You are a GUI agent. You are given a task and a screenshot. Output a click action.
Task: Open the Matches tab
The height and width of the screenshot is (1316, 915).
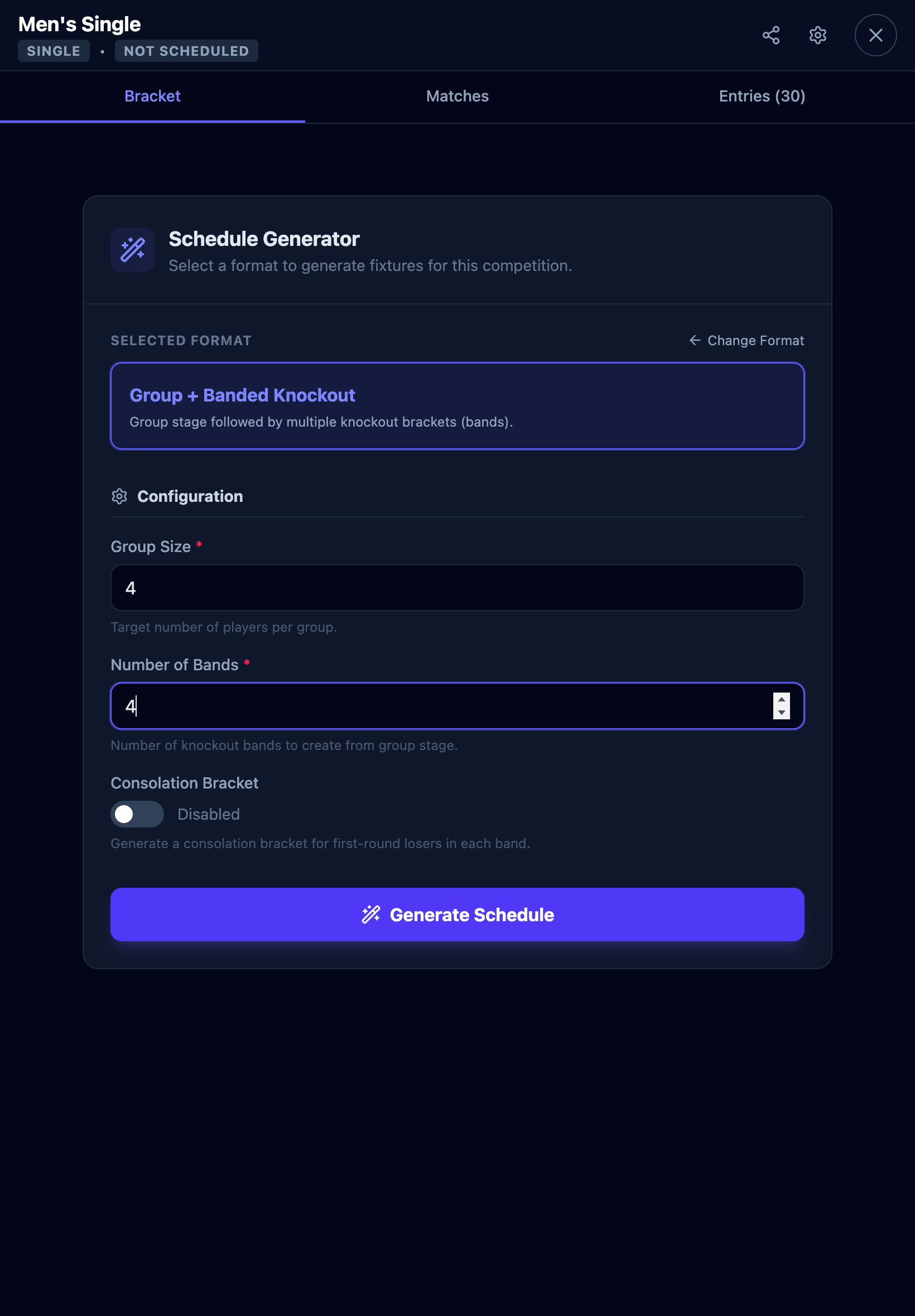[457, 96]
